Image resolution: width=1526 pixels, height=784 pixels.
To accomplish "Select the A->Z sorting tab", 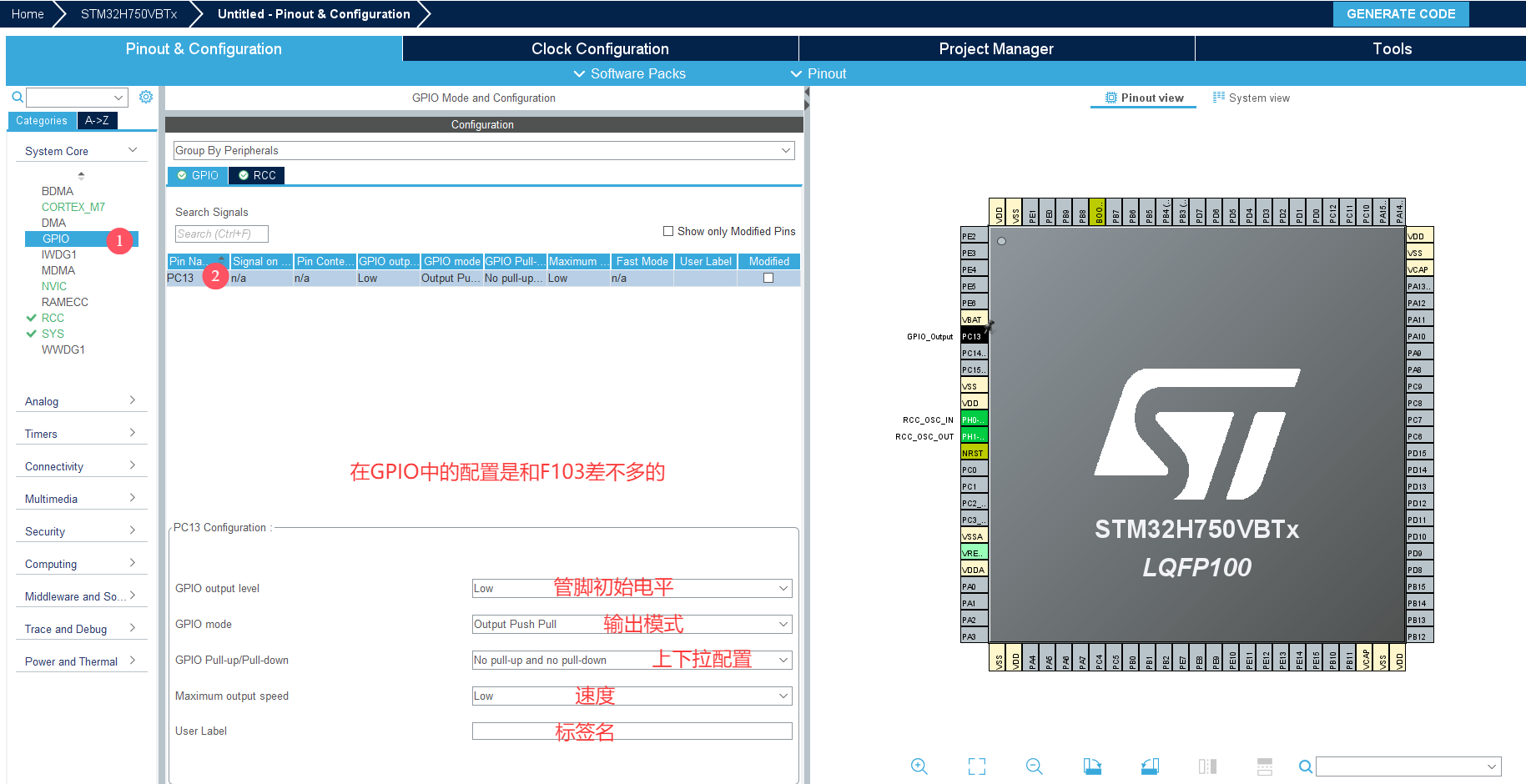I will [x=97, y=120].
